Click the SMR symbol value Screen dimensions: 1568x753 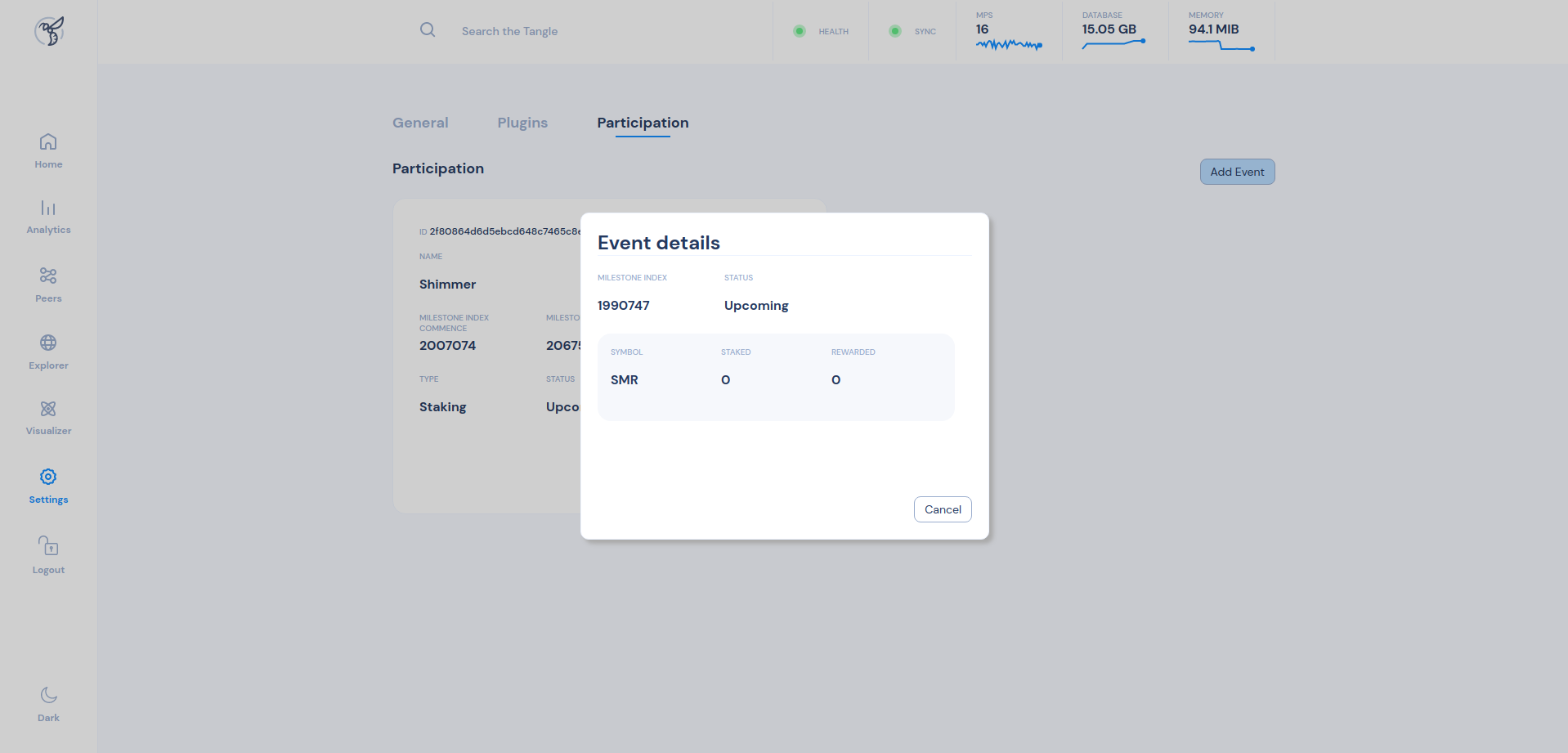[625, 380]
